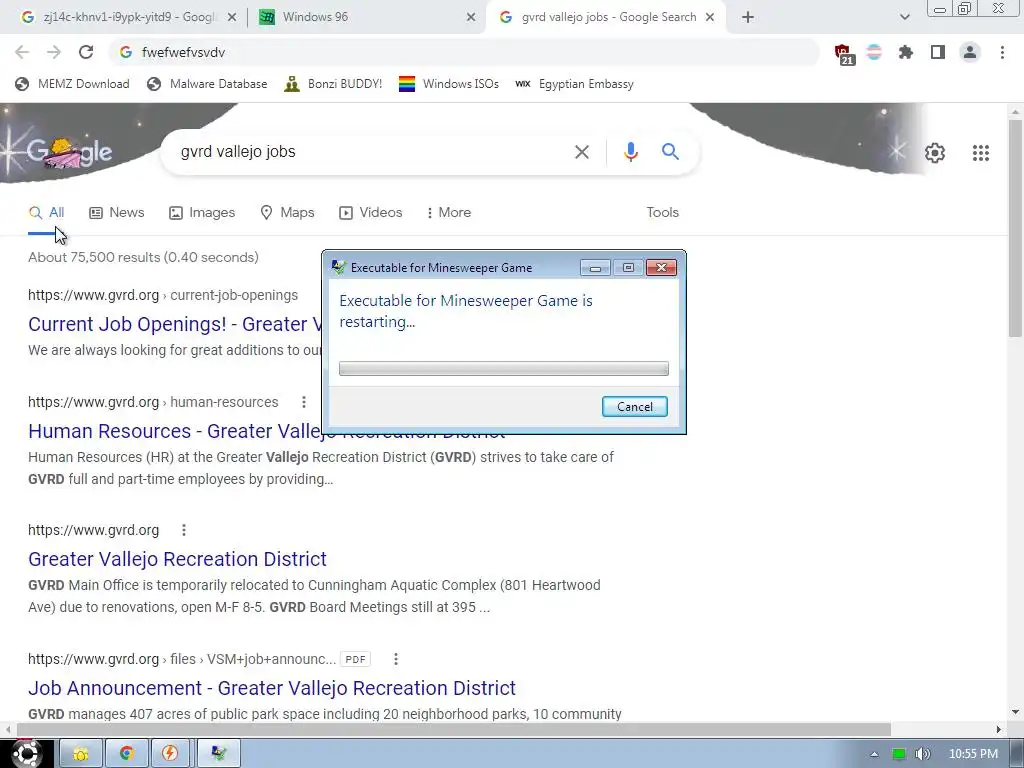
Task: Open the uBlock extension icon showing 21
Action: 844,54
